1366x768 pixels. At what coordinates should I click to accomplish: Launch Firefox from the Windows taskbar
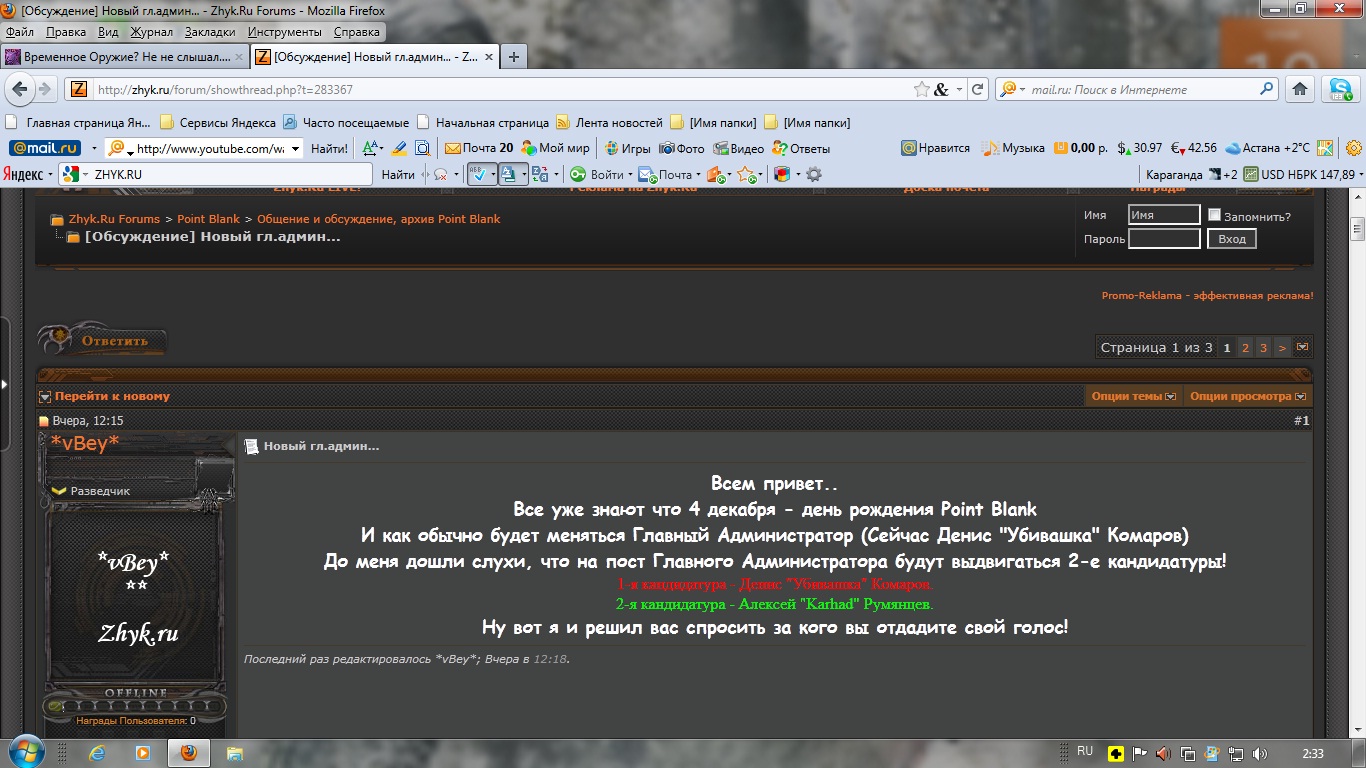pos(188,752)
